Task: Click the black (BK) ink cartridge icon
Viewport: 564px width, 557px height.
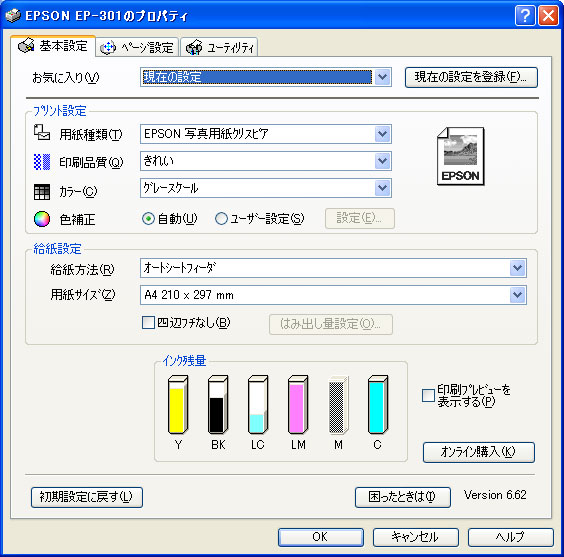Action: click(218, 405)
